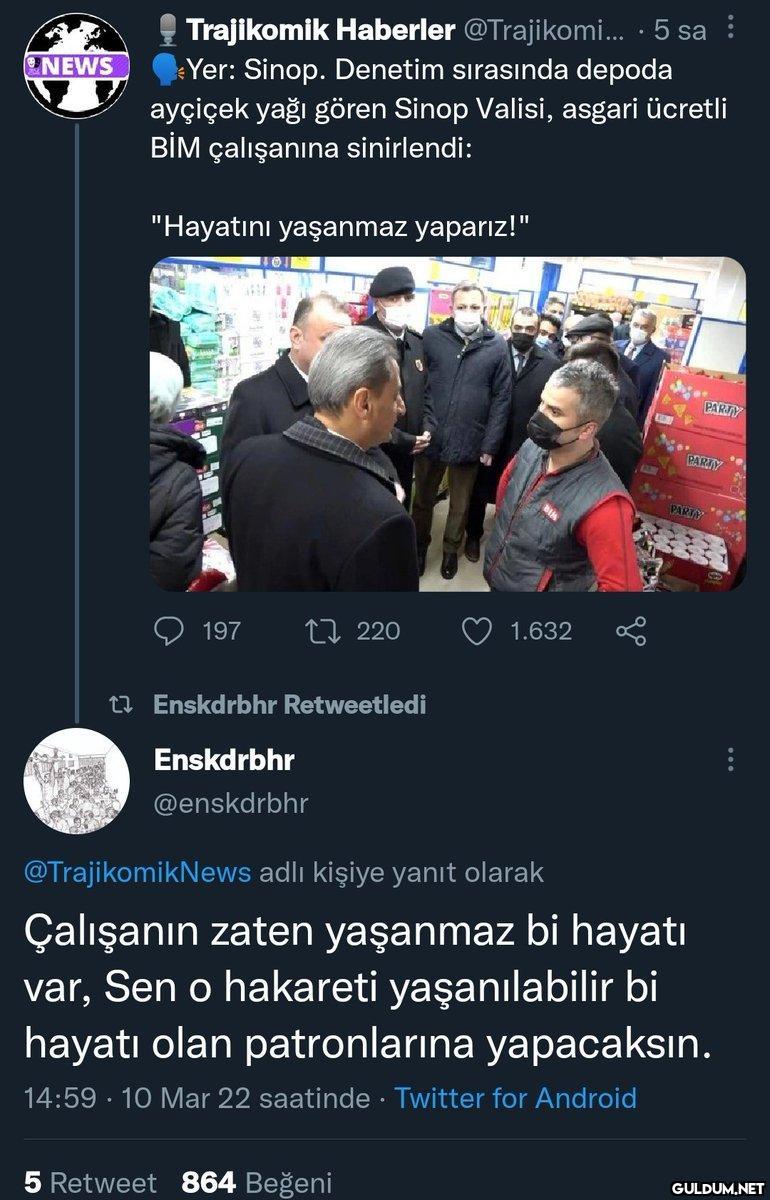Viewport: 770px width, 1200px height.
Task: Enlarge the store inspection photo
Action: [448, 424]
